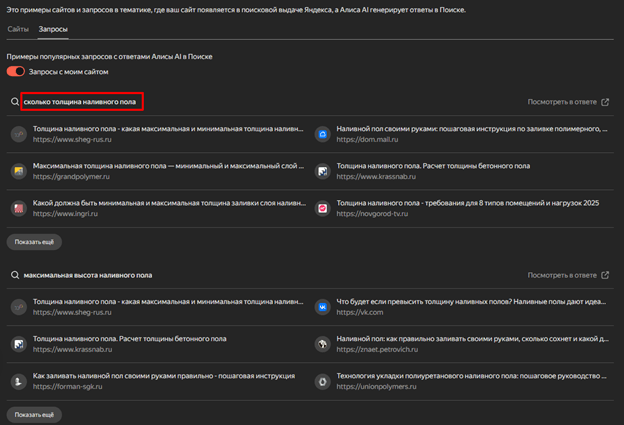Switch to the Сайты tab
The height and width of the screenshot is (425, 624).
coord(18,29)
